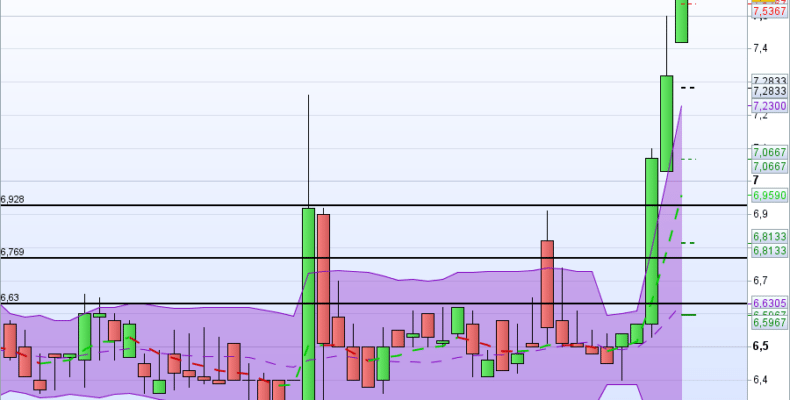
Task: Click the 6,63 line label text
Action: click(10, 298)
